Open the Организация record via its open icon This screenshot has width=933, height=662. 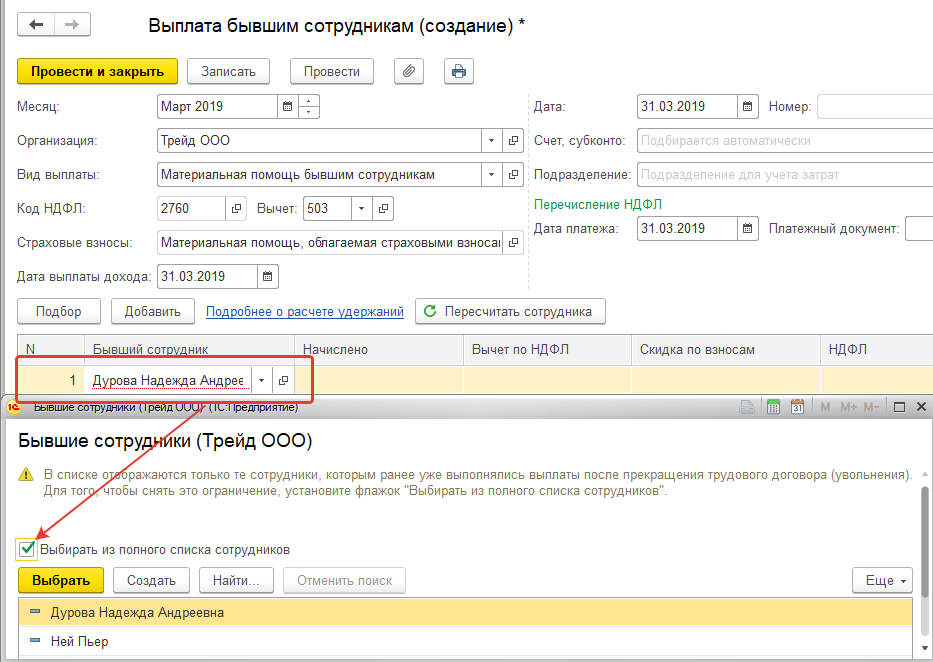(x=513, y=140)
